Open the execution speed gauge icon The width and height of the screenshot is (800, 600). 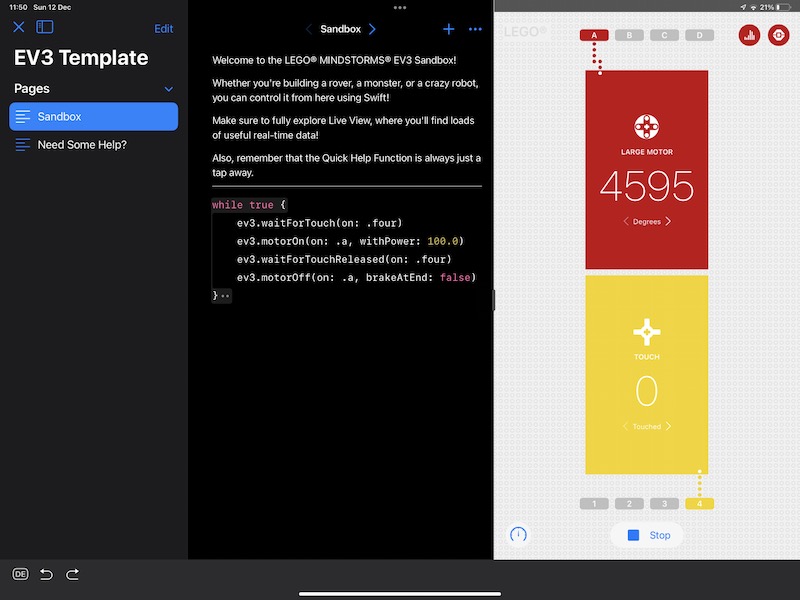point(518,535)
